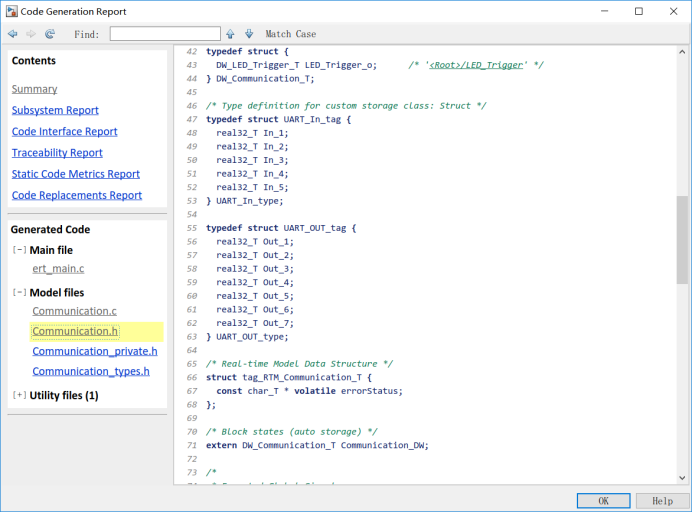Click scrollbar down arrow in code pane
Image resolution: width=692 pixels, height=512 pixels.
(x=682, y=478)
